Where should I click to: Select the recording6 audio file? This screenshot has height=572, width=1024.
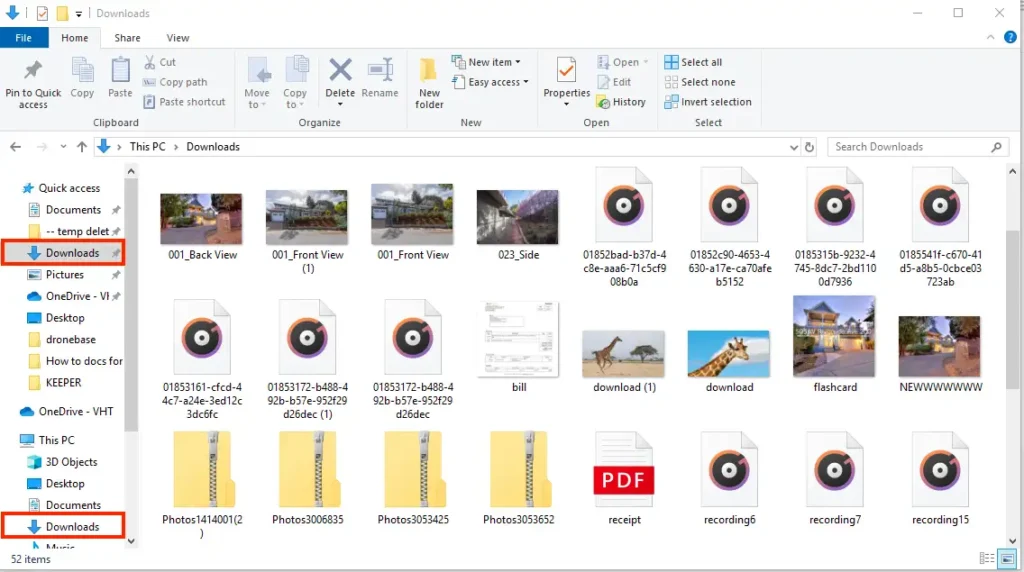(729, 479)
